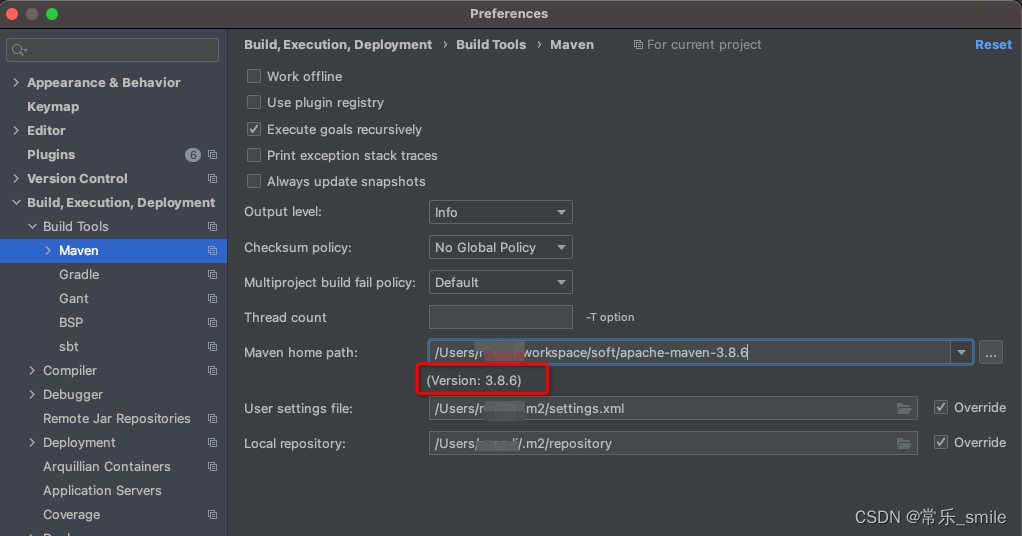Click the browse button for Maven home path
1022x536 pixels.
(x=991, y=352)
